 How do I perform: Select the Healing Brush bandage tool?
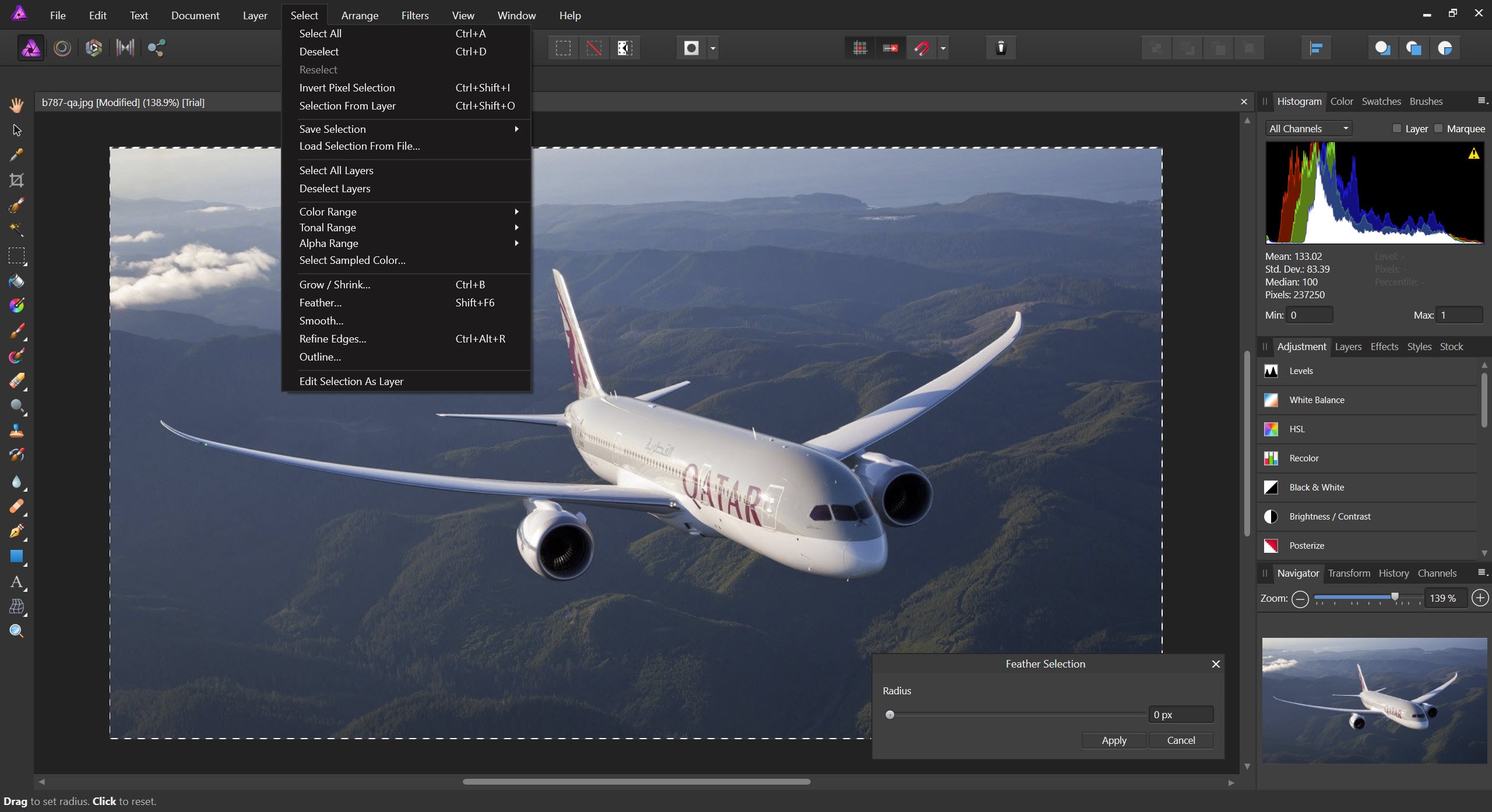(x=16, y=506)
